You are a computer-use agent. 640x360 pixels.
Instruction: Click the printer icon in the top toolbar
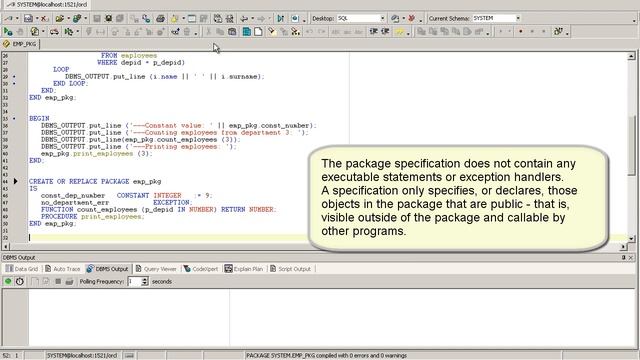(x=160, y=18)
